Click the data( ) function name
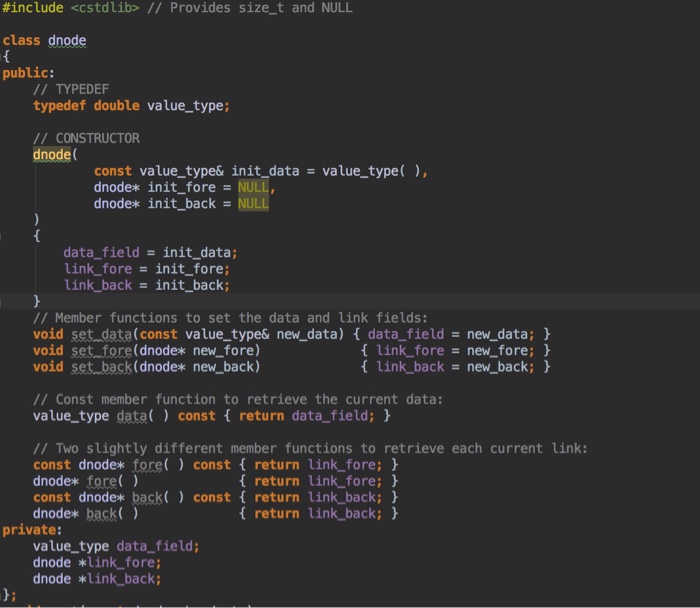Screen dimensions: 700x608 [132, 416]
